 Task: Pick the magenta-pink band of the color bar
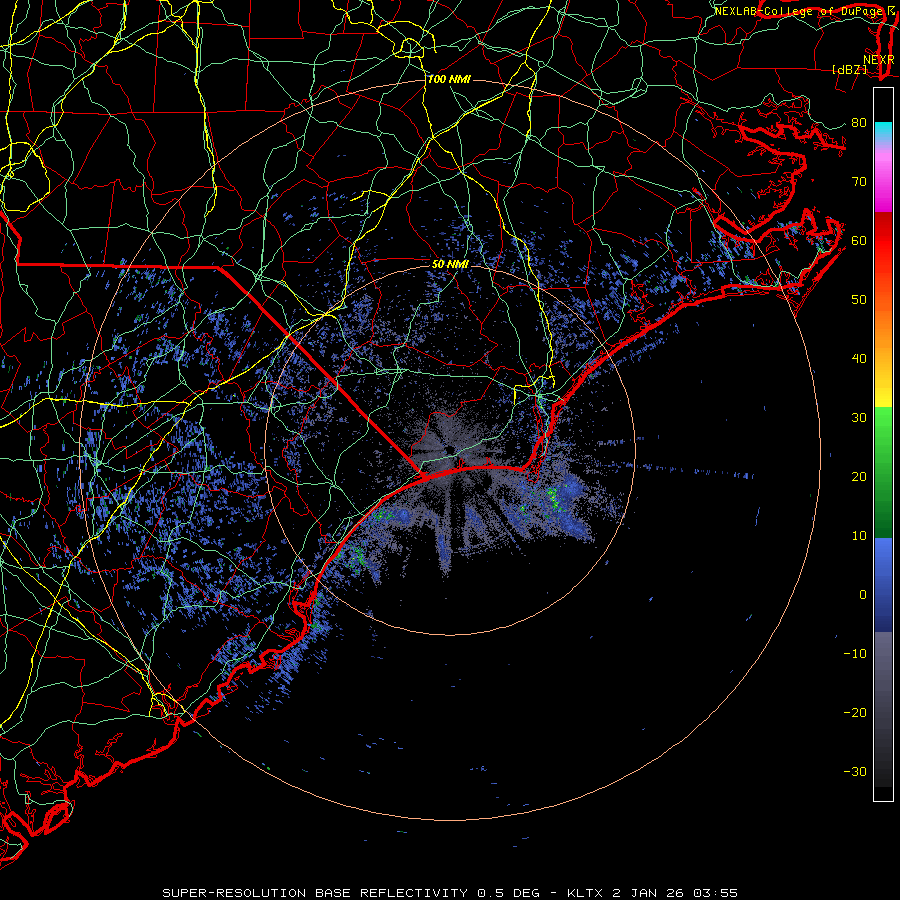coord(883,178)
